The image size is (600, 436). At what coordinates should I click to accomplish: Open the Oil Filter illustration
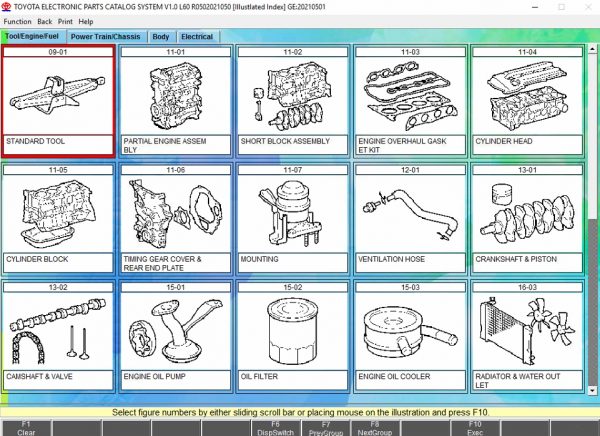click(x=293, y=331)
